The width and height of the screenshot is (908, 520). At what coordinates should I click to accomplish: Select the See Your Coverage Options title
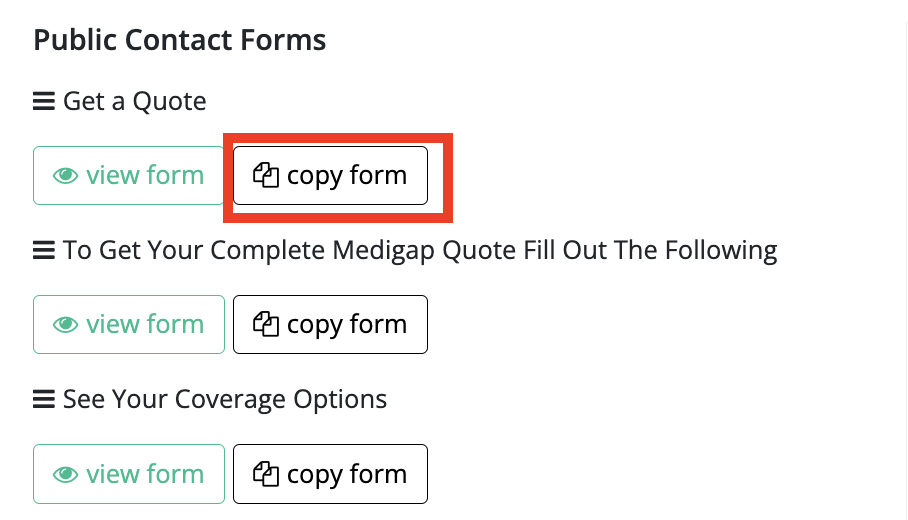(x=225, y=400)
